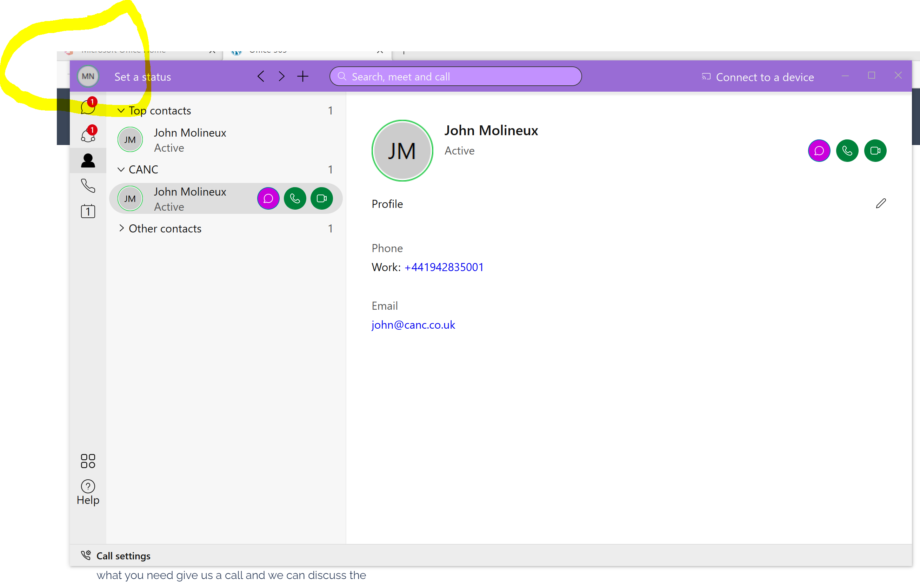This screenshot has height=585, width=920.
Task: Open the Calls phone icon in sidebar
Action: point(88,185)
